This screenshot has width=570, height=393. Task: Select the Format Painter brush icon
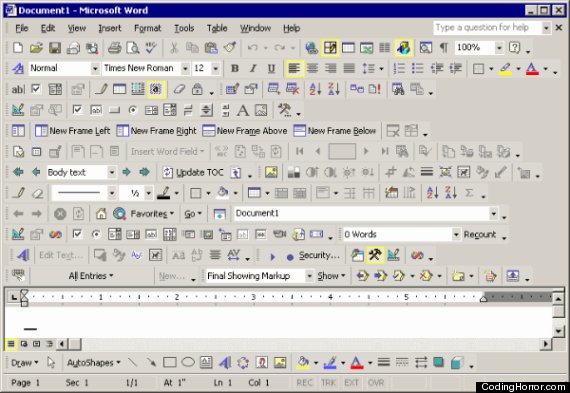click(230, 48)
